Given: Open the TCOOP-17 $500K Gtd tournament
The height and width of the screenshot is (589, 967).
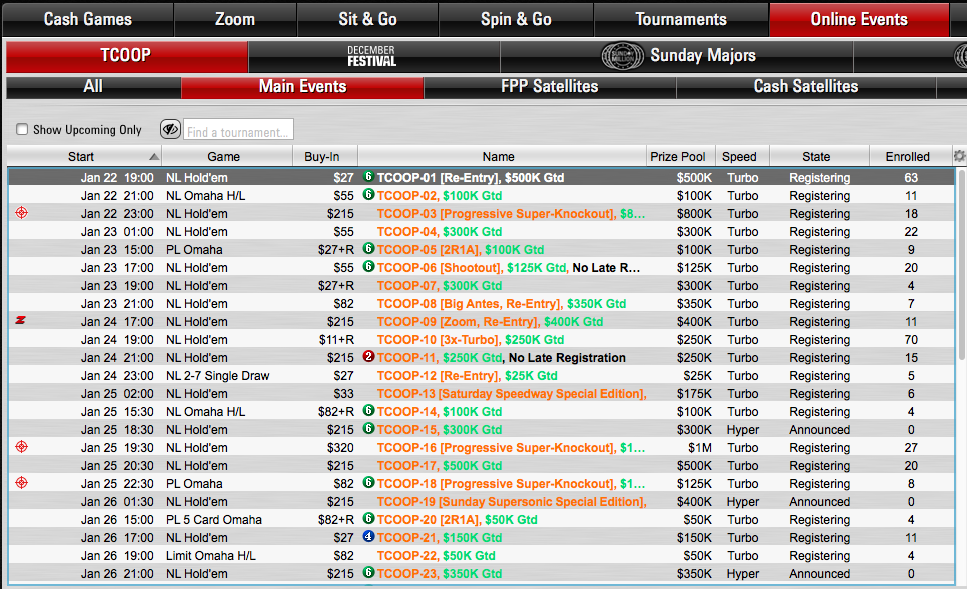Looking at the screenshot, I should [x=439, y=465].
